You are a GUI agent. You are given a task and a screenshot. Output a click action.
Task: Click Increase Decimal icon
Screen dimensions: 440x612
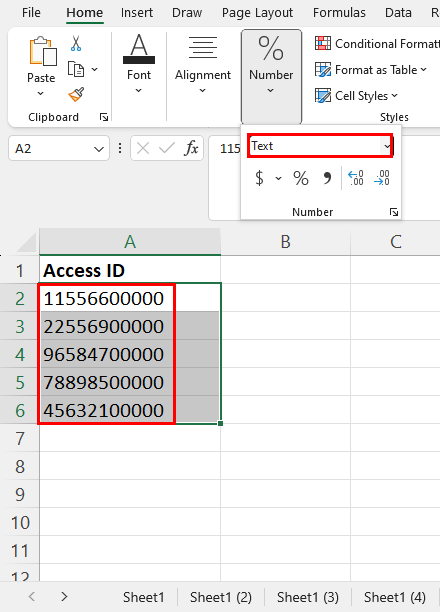click(x=356, y=178)
